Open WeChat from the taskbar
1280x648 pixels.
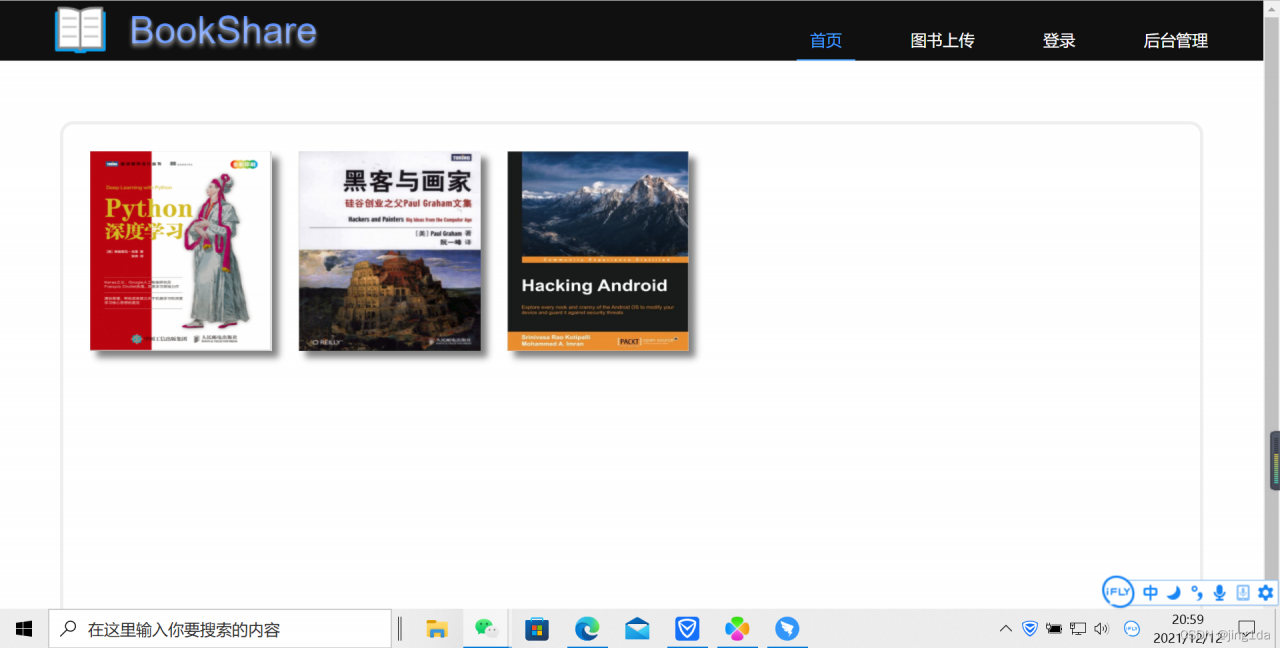coord(486,629)
